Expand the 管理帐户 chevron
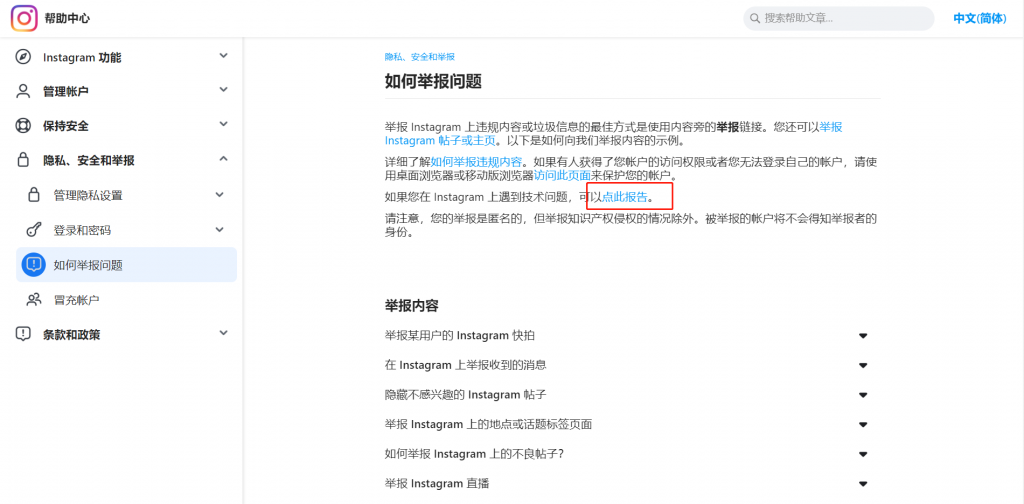This screenshot has height=504, width=1024. pyautogui.click(x=223, y=89)
